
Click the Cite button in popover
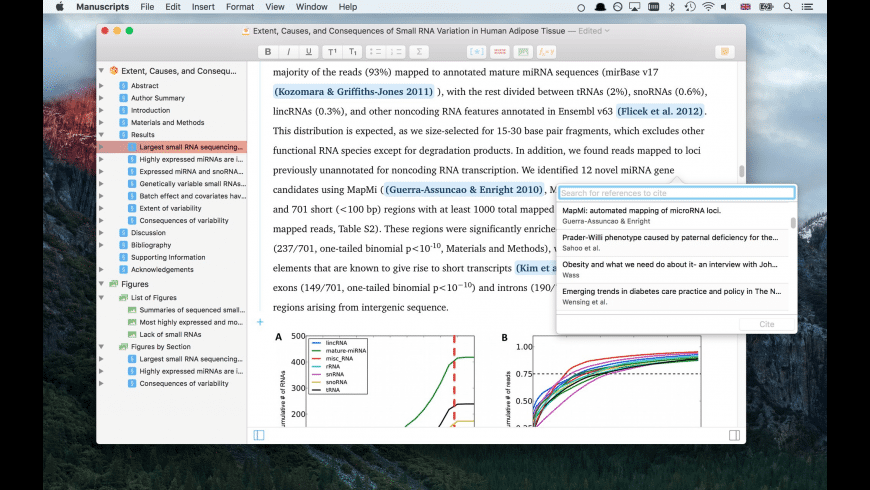coord(767,324)
